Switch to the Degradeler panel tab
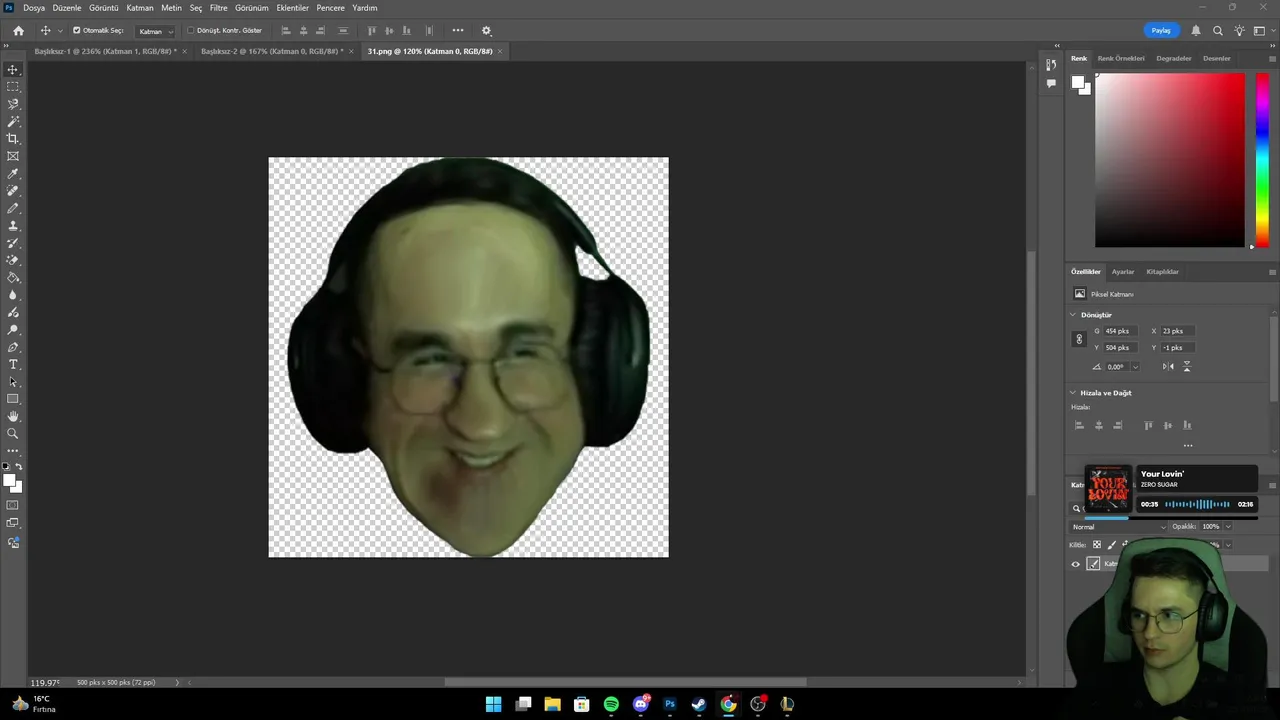Viewport: 1280px width, 720px height. coord(1174,58)
